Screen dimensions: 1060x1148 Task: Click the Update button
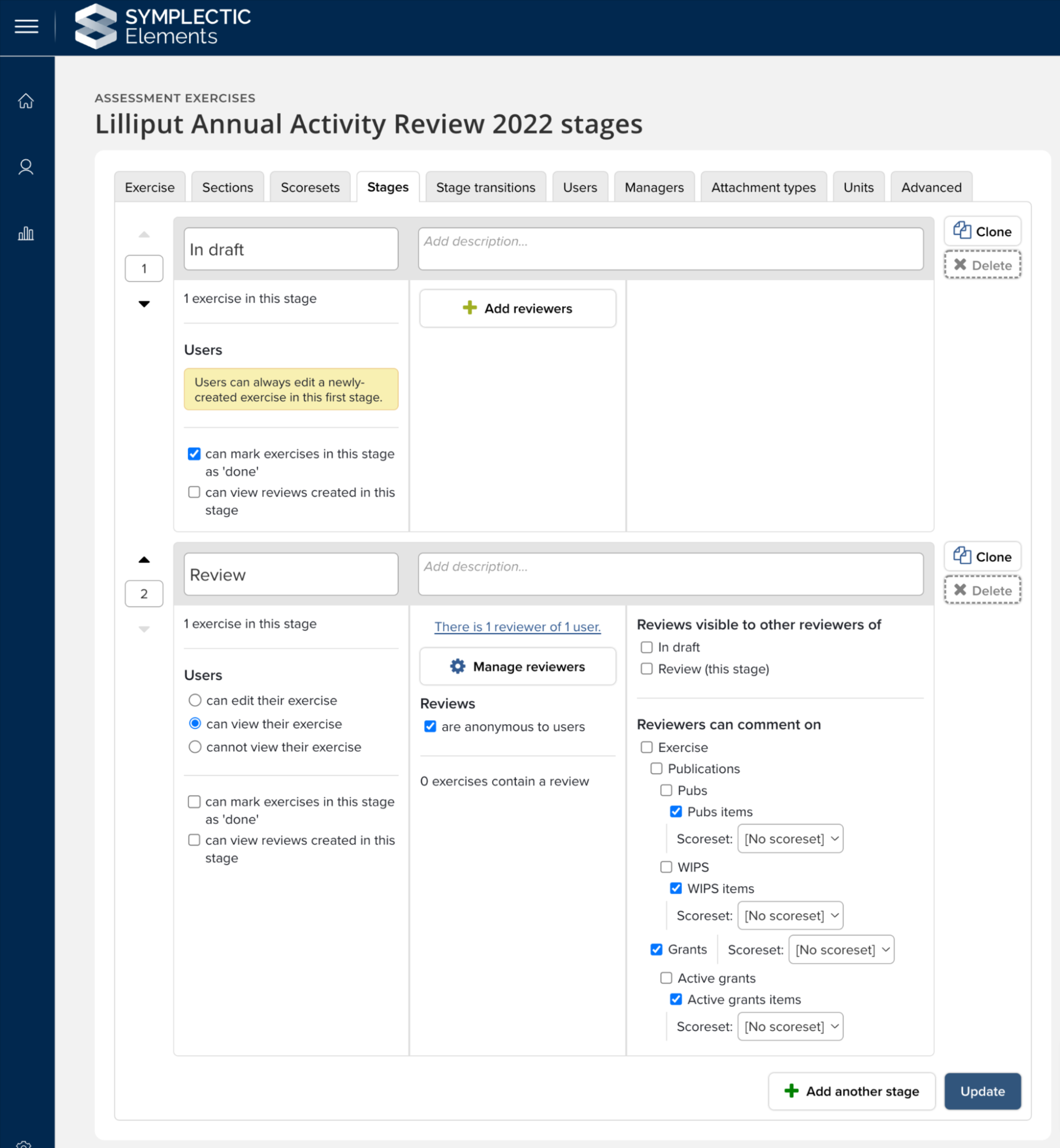coord(982,1091)
